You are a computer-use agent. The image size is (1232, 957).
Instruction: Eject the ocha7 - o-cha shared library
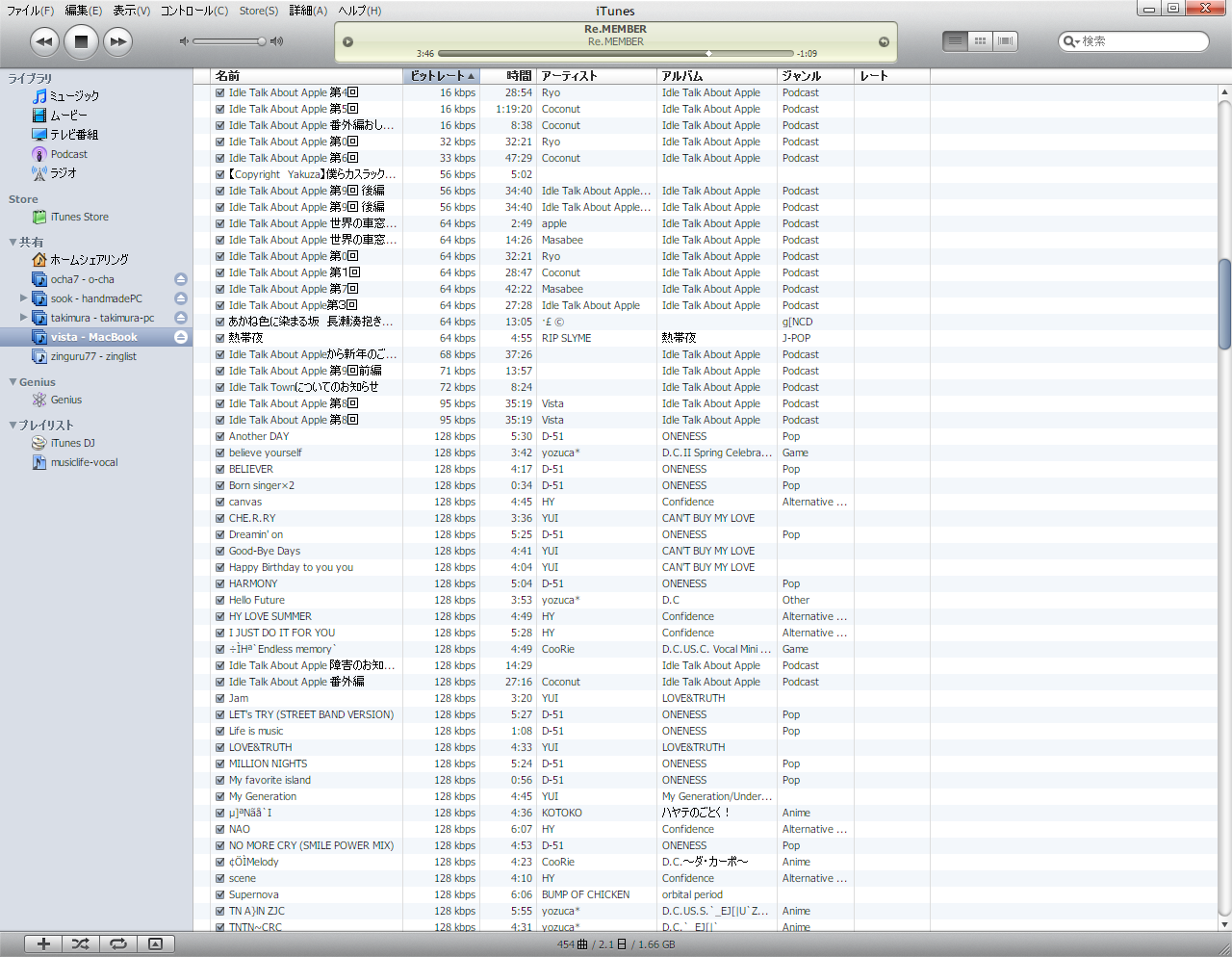tap(181, 279)
